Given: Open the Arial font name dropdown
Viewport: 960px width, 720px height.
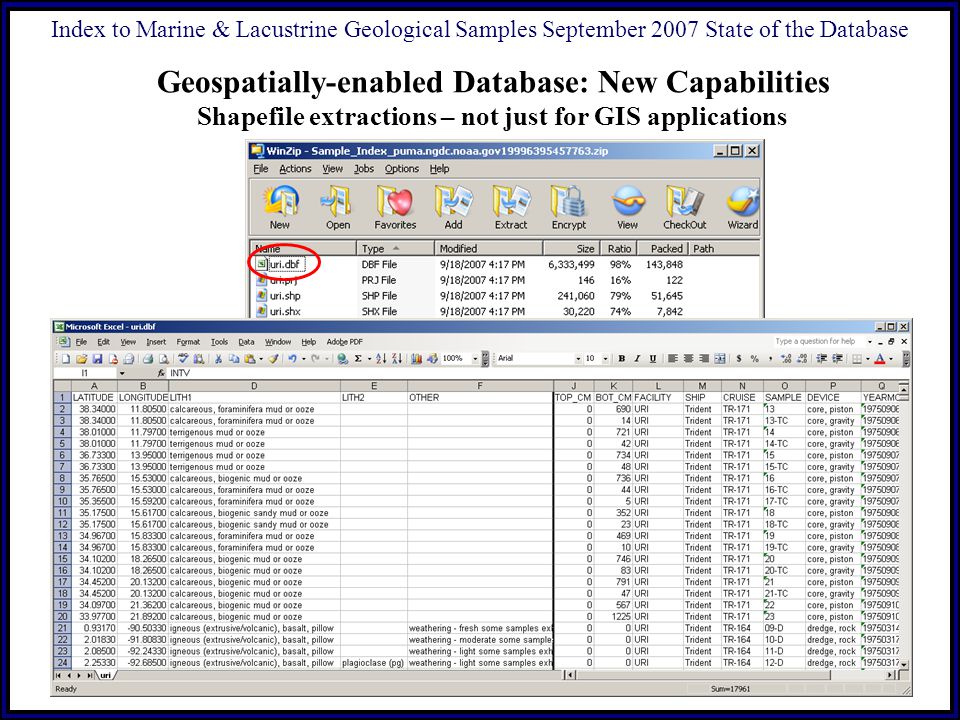Looking at the screenshot, I should 578,358.
